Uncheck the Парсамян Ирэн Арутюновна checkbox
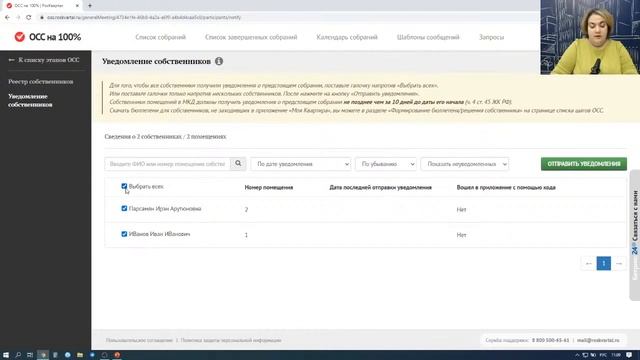640x360 pixels. pyautogui.click(x=124, y=209)
